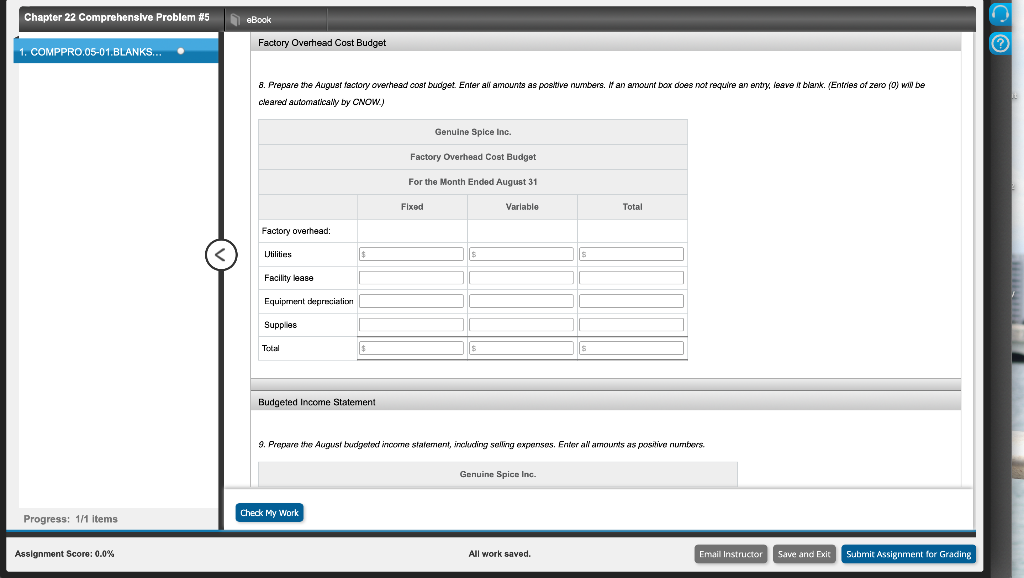This screenshot has width=1024, height=578.
Task: Click the Facility lease row label
Action: (289, 278)
